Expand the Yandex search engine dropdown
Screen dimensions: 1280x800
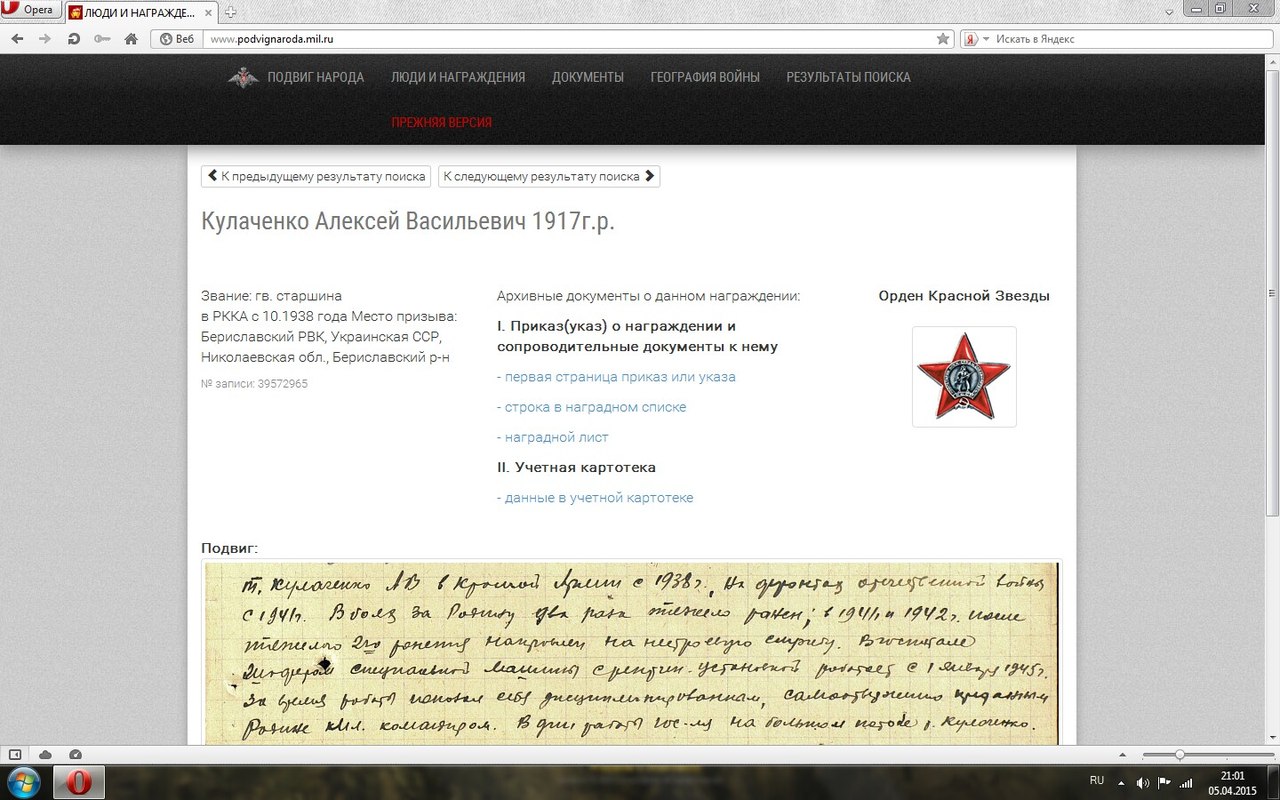[x=985, y=39]
